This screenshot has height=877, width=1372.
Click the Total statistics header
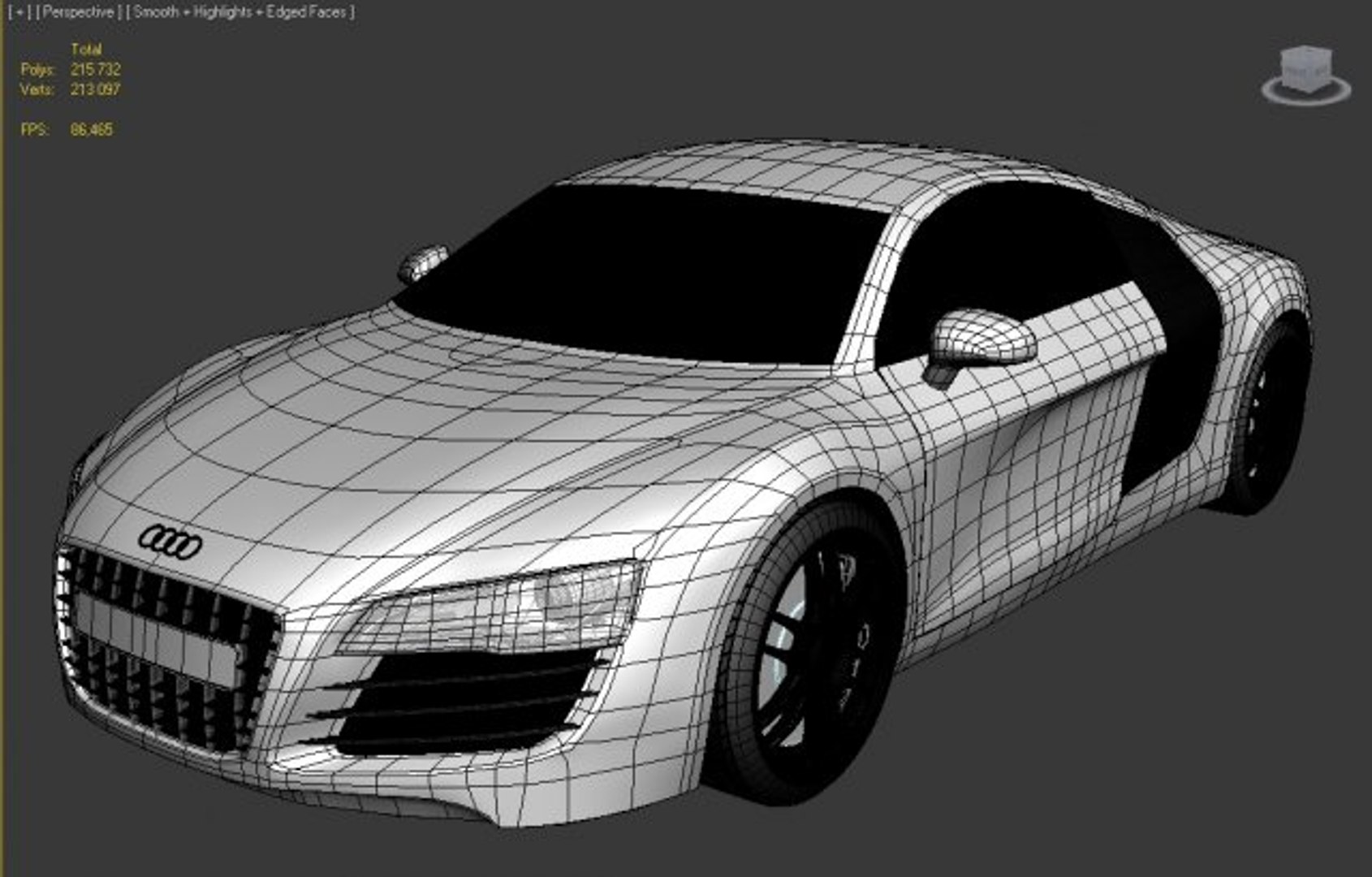(86, 50)
